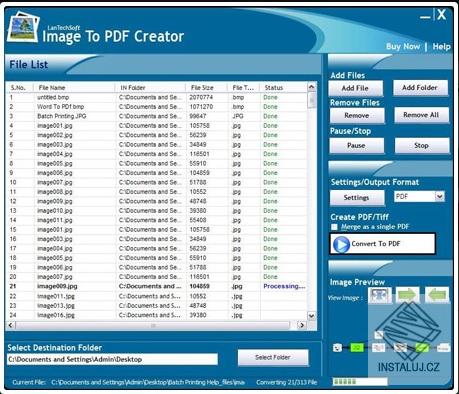Select row 4 'image001.jpg'
This screenshot has height=394, width=459.
tap(157, 126)
